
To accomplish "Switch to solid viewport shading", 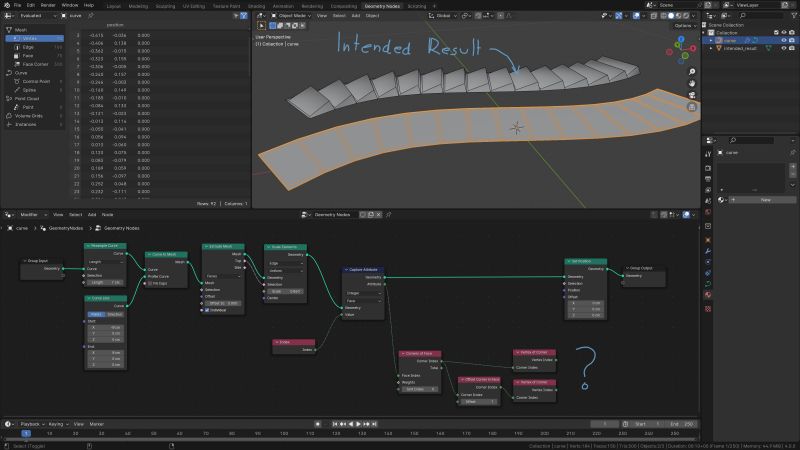I will click(x=671, y=16).
